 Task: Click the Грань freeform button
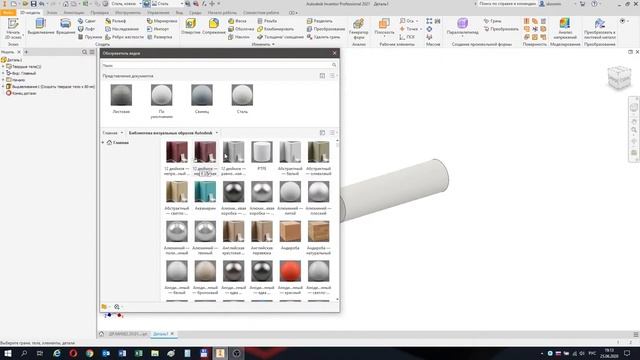[493, 21]
